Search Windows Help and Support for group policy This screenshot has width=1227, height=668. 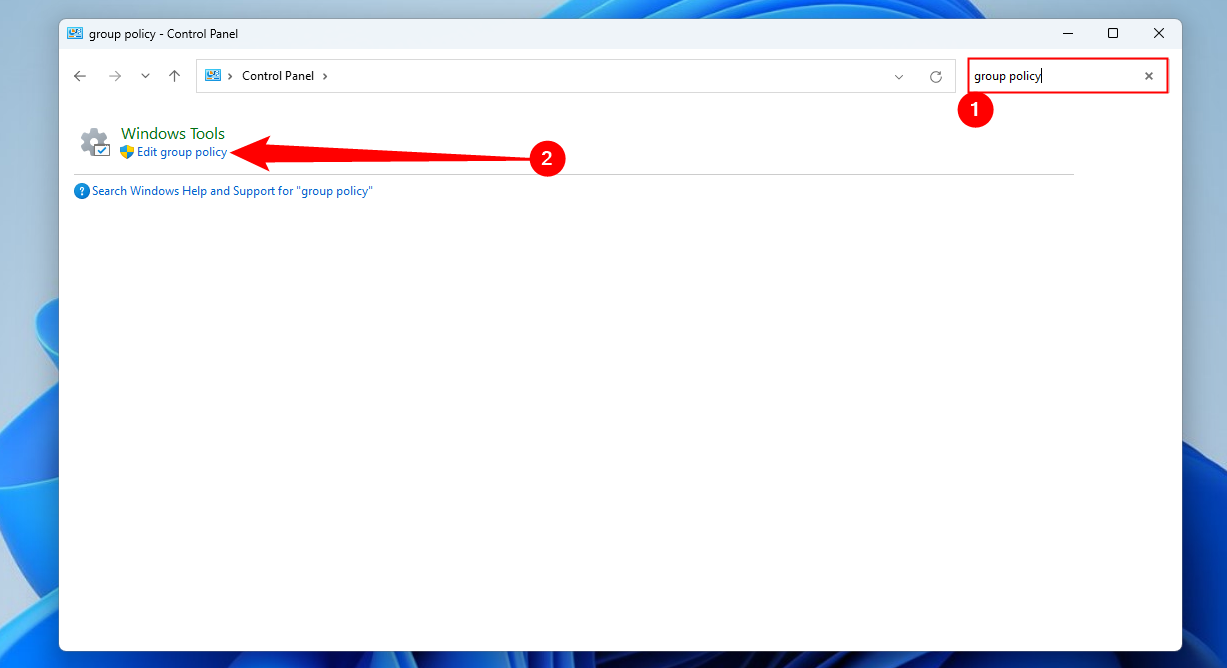point(232,190)
